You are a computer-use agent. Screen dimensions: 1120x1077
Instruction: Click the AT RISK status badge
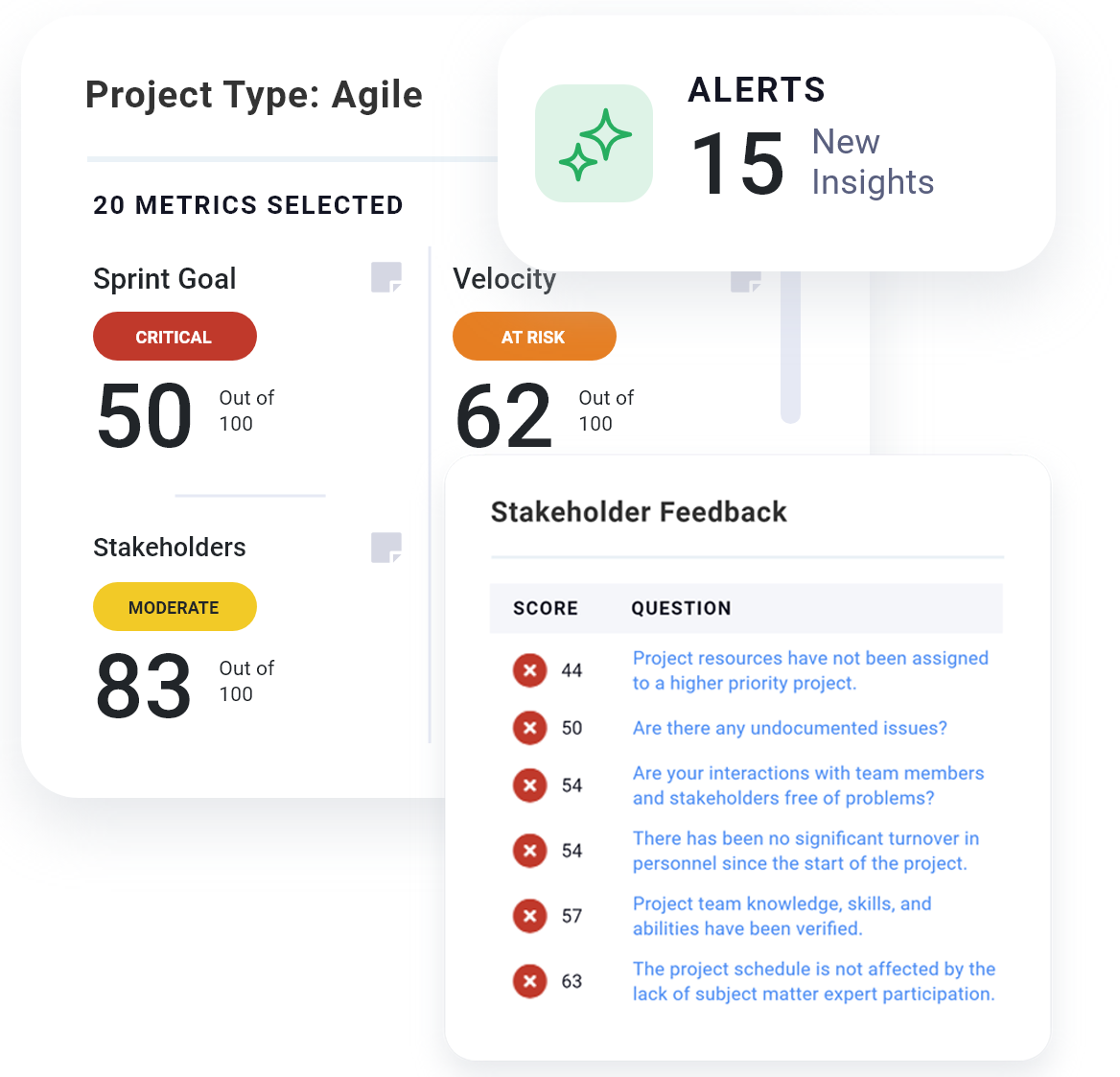click(533, 337)
